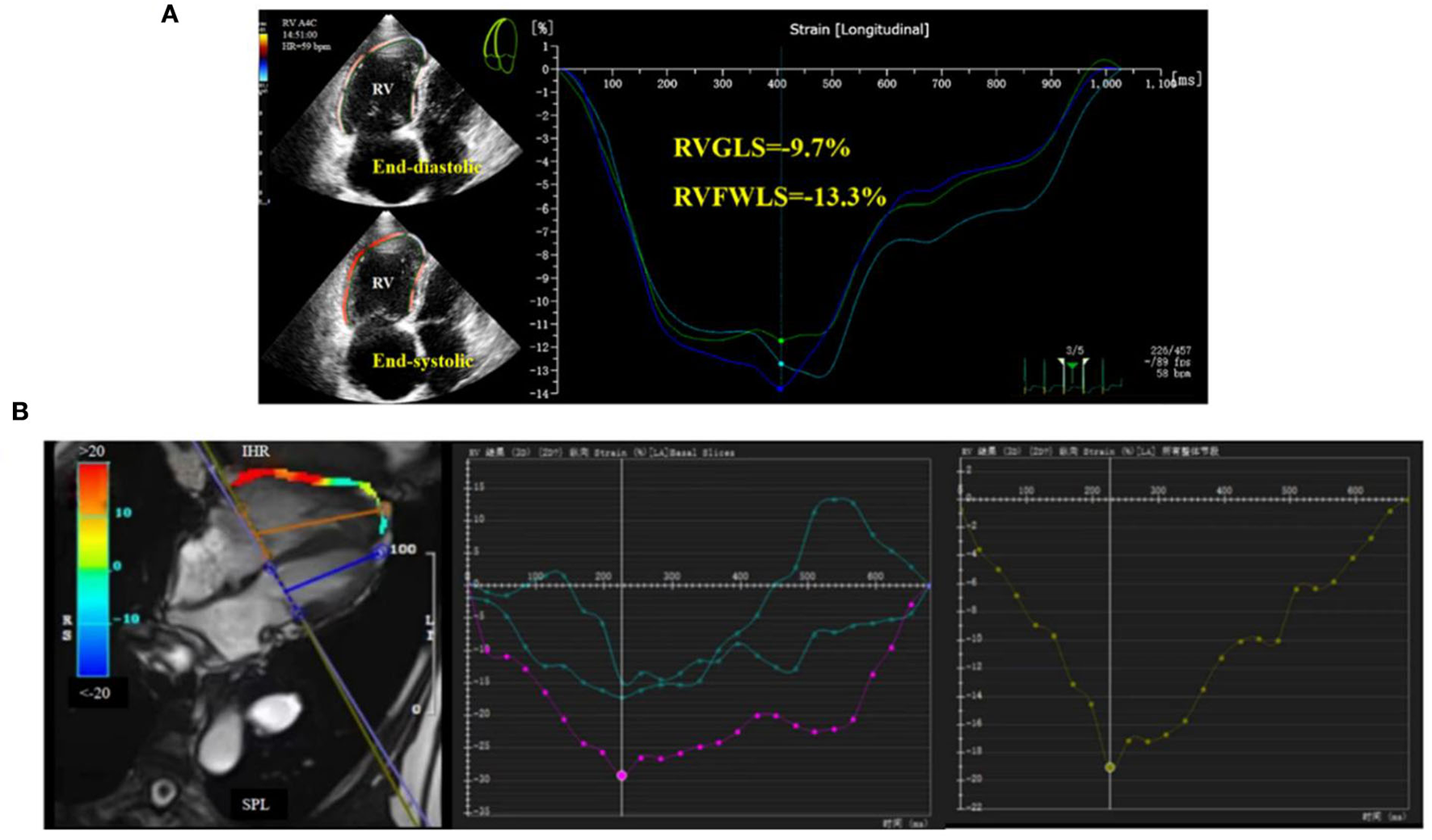Viewport: 1432px width, 840px height.
Task: Click the Strain [Longitudinal] chart title
Action: click(858, 30)
